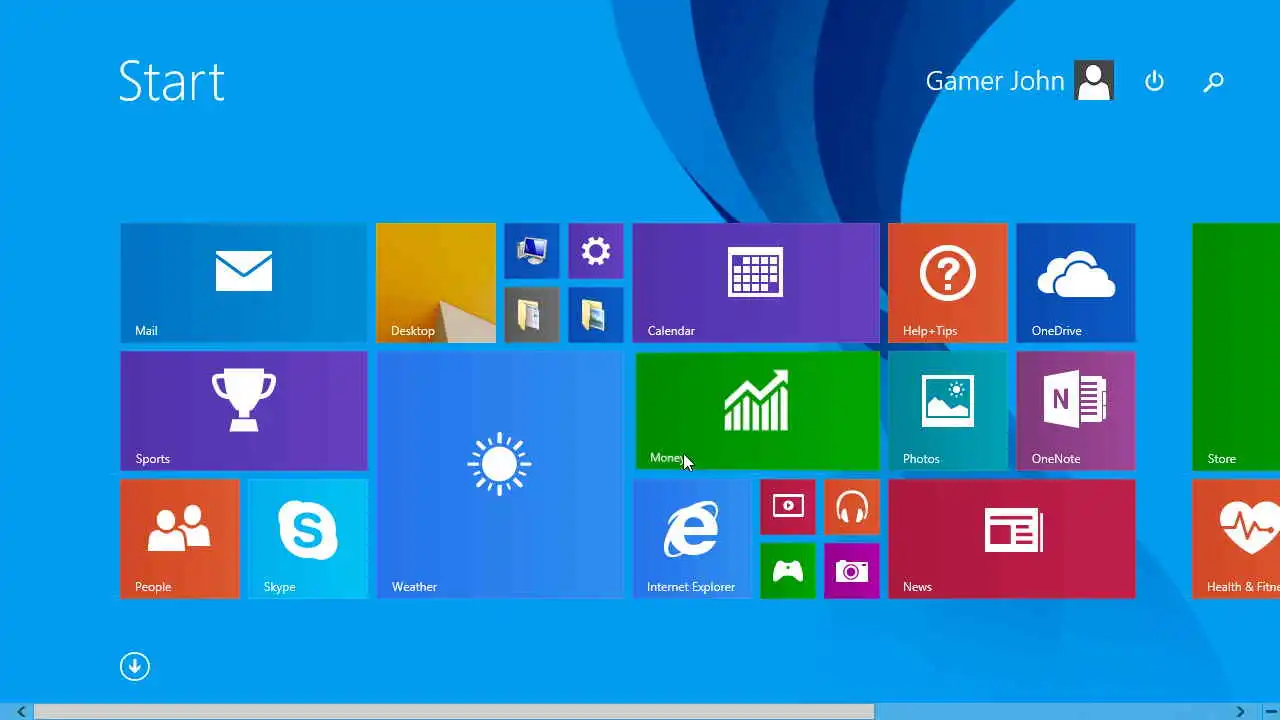Launch the Desktop tile
The height and width of the screenshot is (720, 1280).
click(x=436, y=283)
